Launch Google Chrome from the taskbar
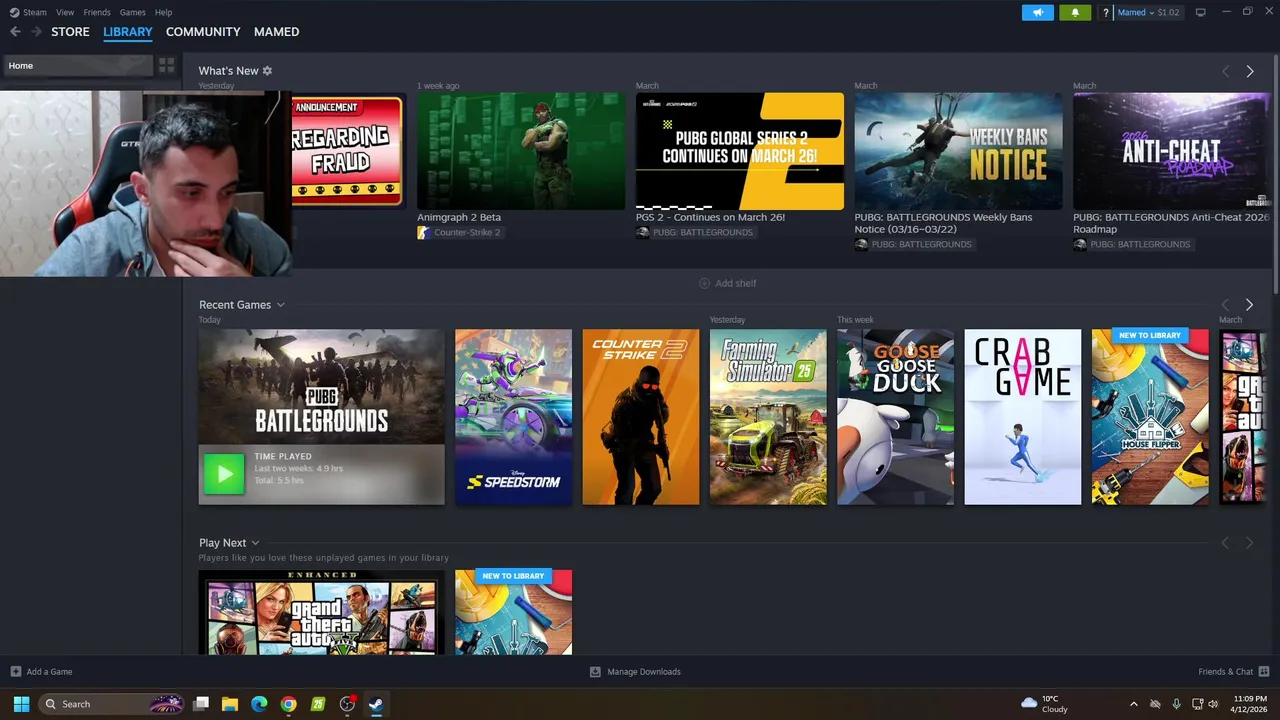Image resolution: width=1280 pixels, height=720 pixels. [x=288, y=704]
